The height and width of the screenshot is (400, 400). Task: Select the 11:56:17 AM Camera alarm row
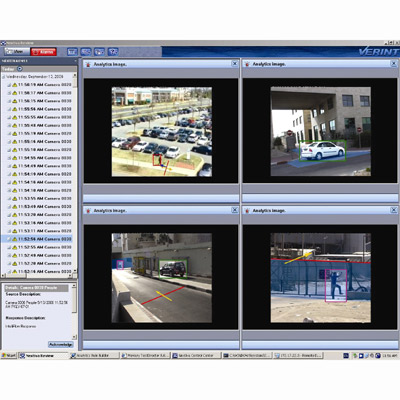[x=40, y=93]
